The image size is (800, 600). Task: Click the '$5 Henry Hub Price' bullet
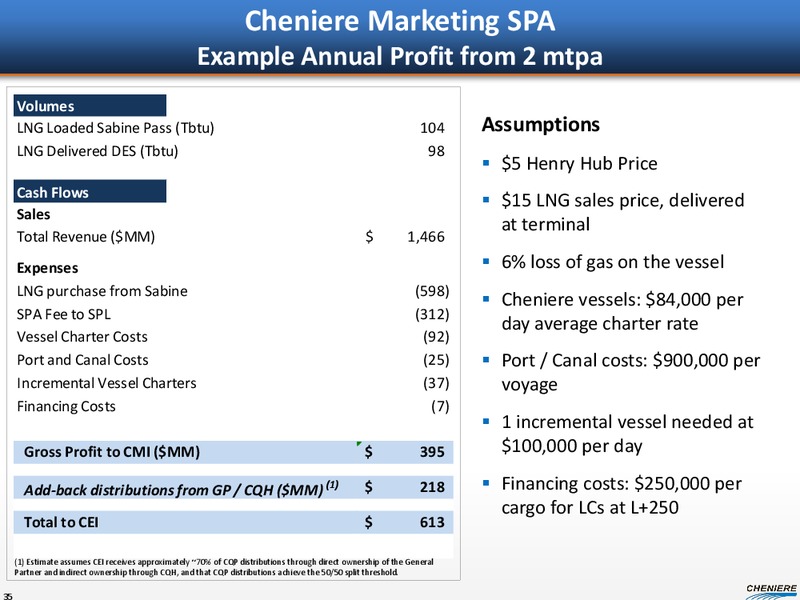click(580, 164)
